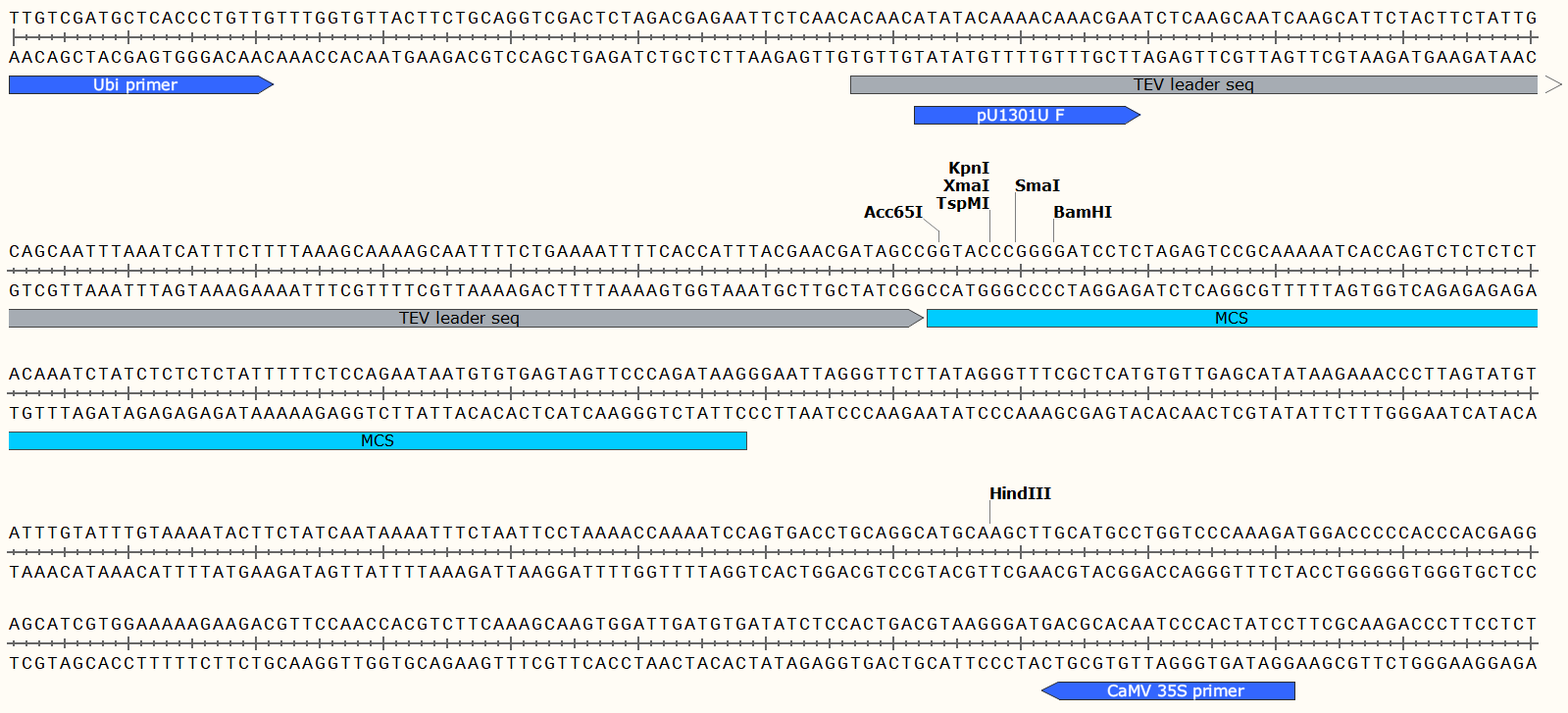Viewport: 1568px width, 713px height.
Task: Click the GGTACC bases under KpnI label
Action: coord(965,251)
